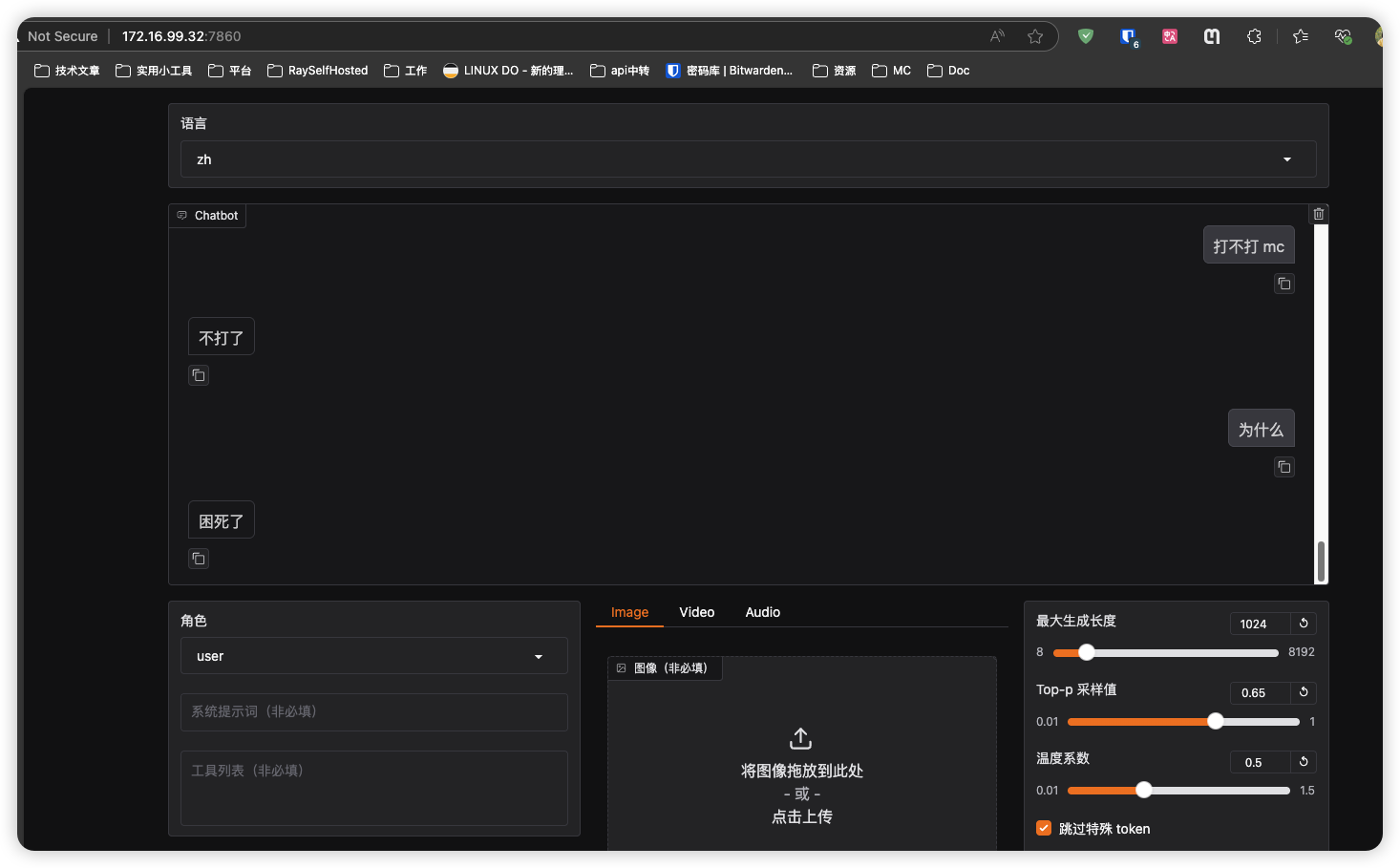Open the api中转 bookmark folder
This screenshot has width=1400, height=868.
[x=620, y=71]
